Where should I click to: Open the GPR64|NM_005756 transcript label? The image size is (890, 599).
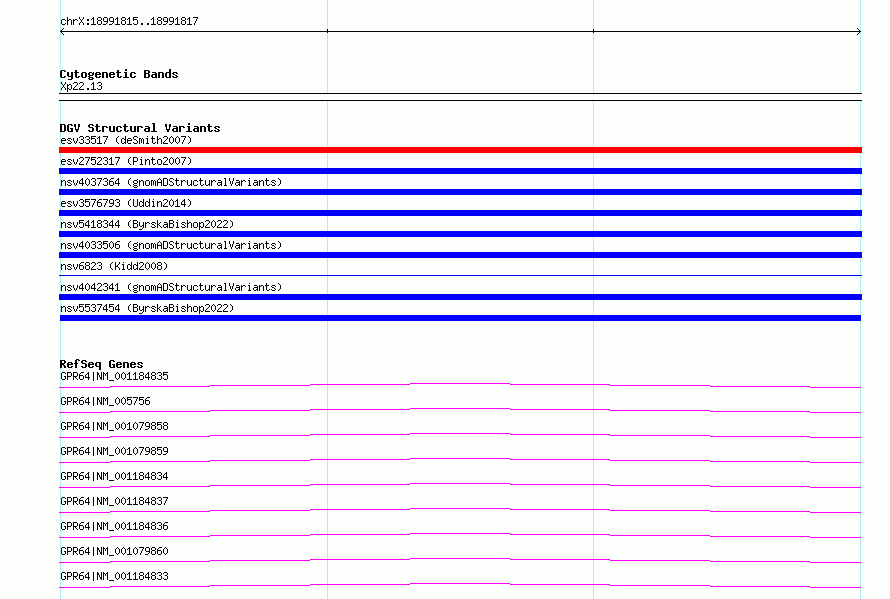[x=105, y=401]
